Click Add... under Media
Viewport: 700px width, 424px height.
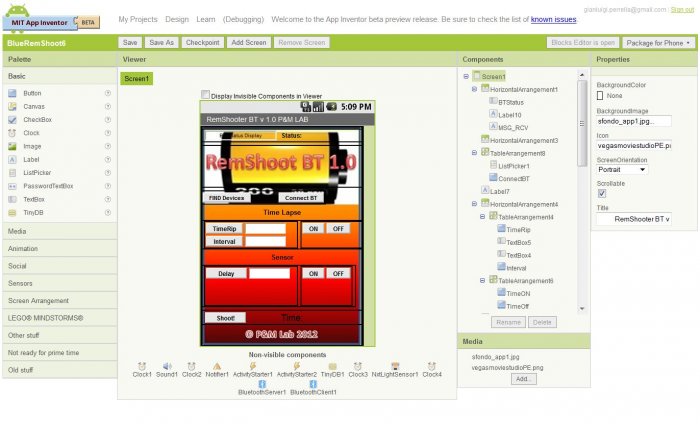[524, 379]
